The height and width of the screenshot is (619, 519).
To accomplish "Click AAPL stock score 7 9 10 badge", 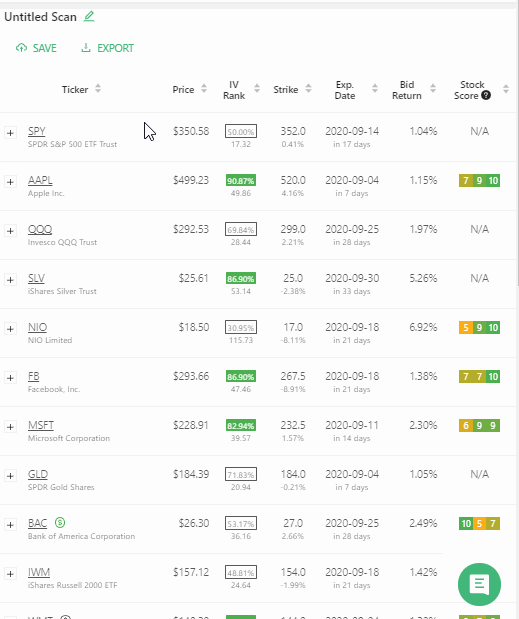I will coord(480,180).
